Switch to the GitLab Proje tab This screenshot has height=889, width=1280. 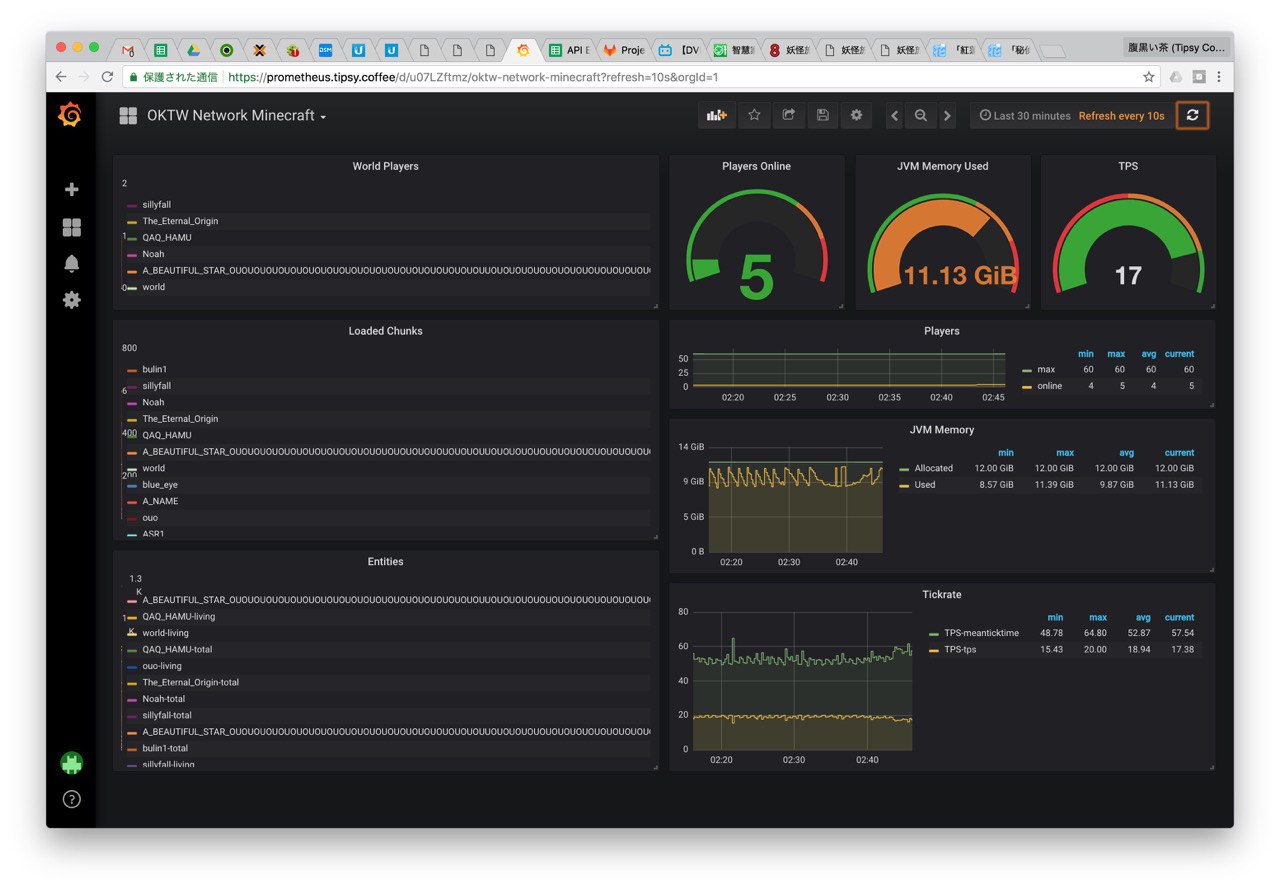(x=625, y=50)
